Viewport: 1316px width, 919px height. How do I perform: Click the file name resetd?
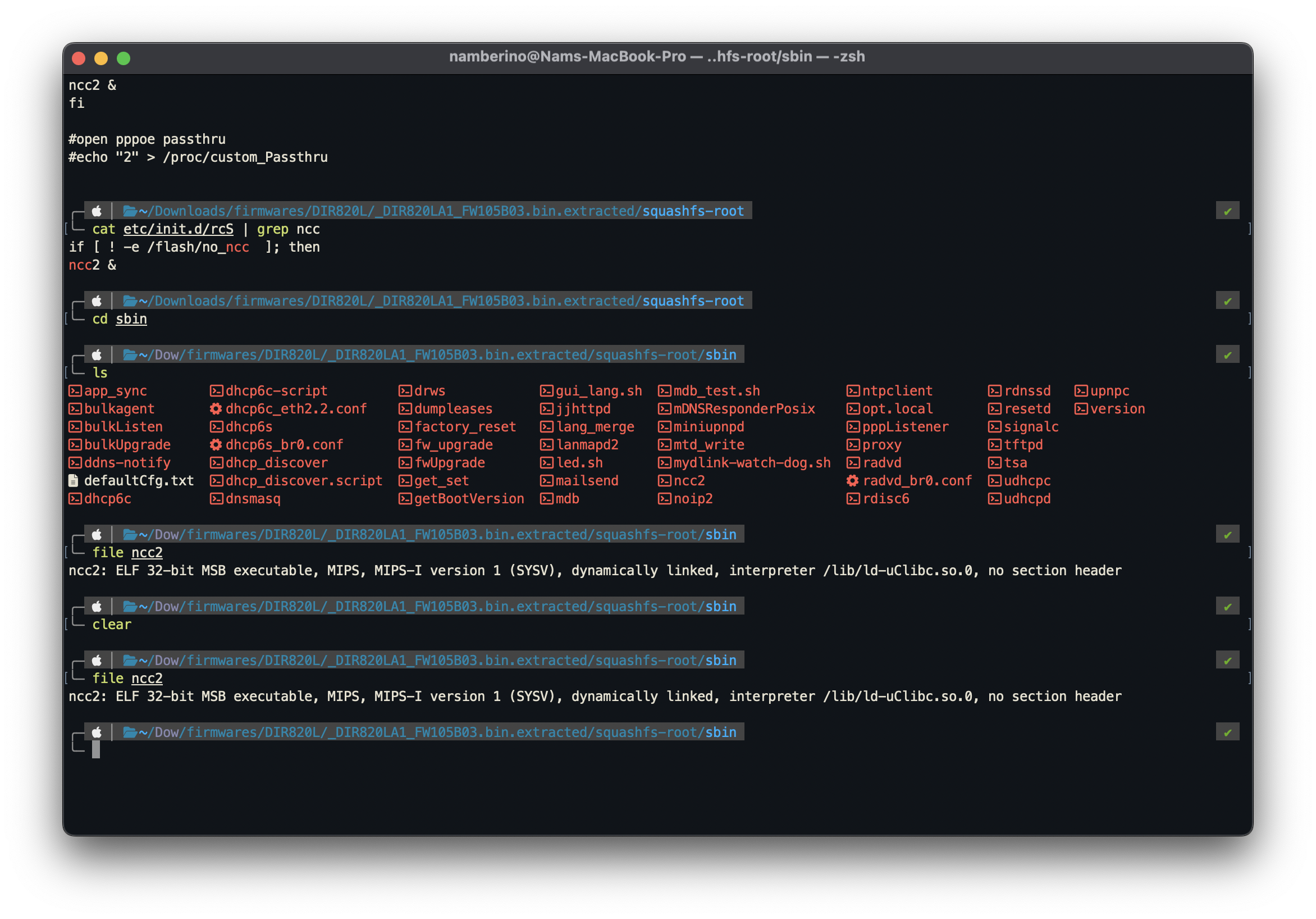coord(1027,409)
